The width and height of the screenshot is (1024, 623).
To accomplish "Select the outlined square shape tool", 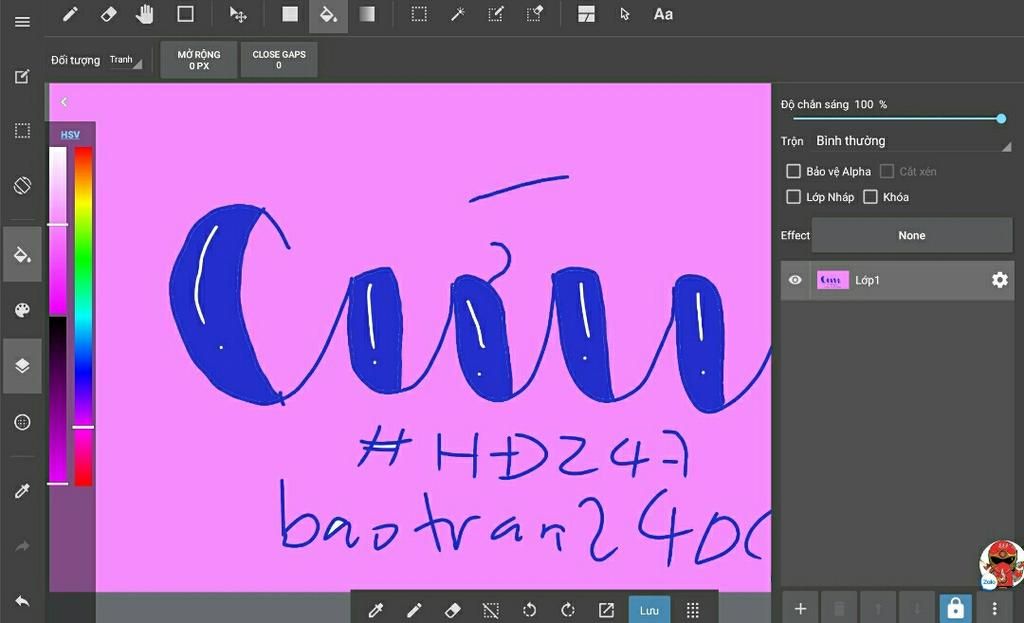I will 185,14.
